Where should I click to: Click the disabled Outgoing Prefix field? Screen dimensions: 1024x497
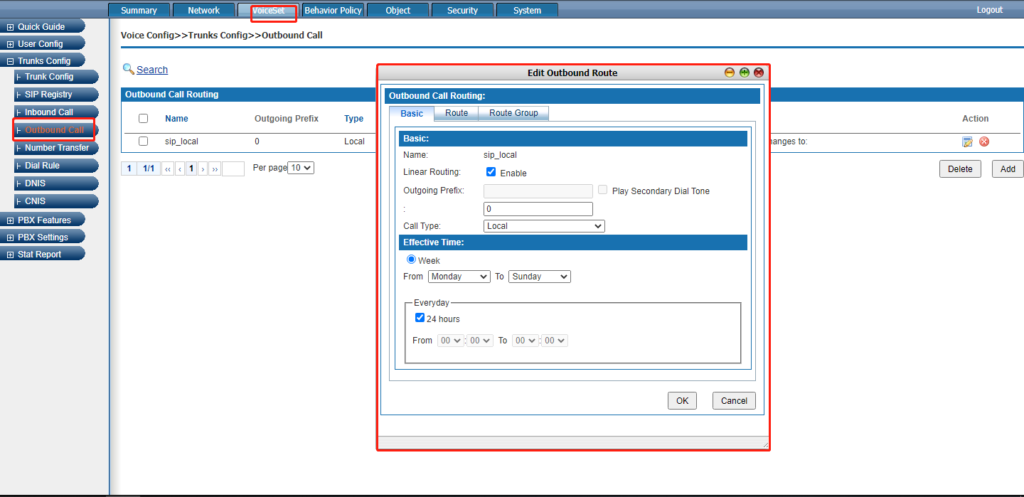pyautogui.click(x=538, y=191)
